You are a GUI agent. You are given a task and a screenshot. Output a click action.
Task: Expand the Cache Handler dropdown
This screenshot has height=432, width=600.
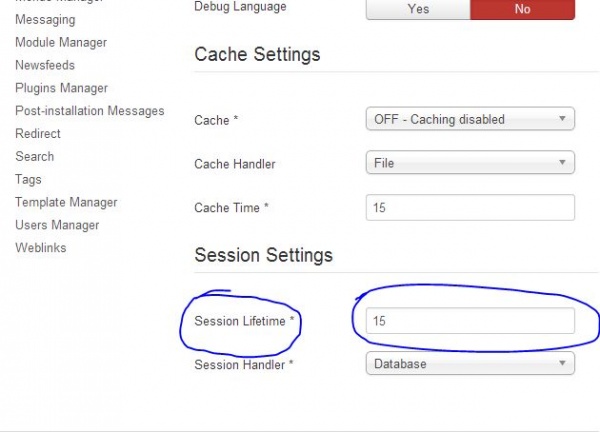click(470, 162)
